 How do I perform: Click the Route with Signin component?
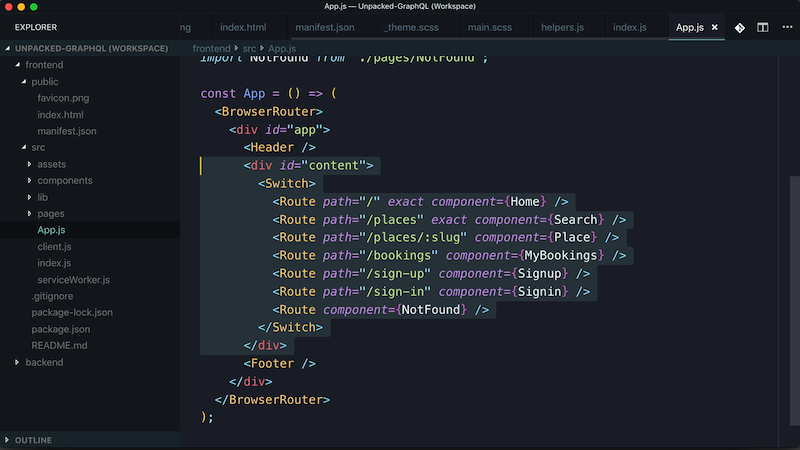click(x=431, y=292)
